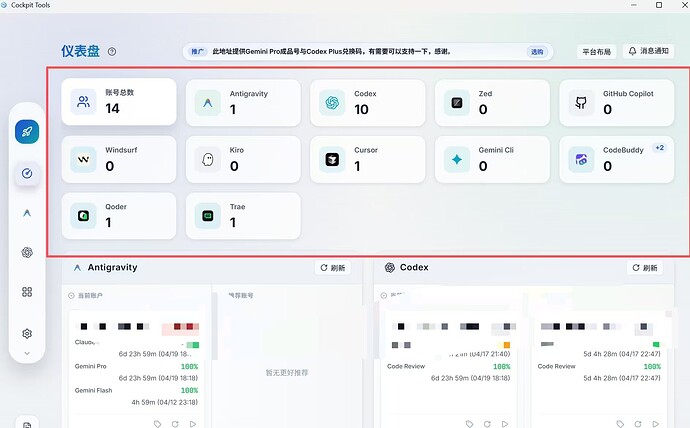Open the rocket launch icon in sidebar
The width and height of the screenshot is (690, 428).
click(27, 132)
